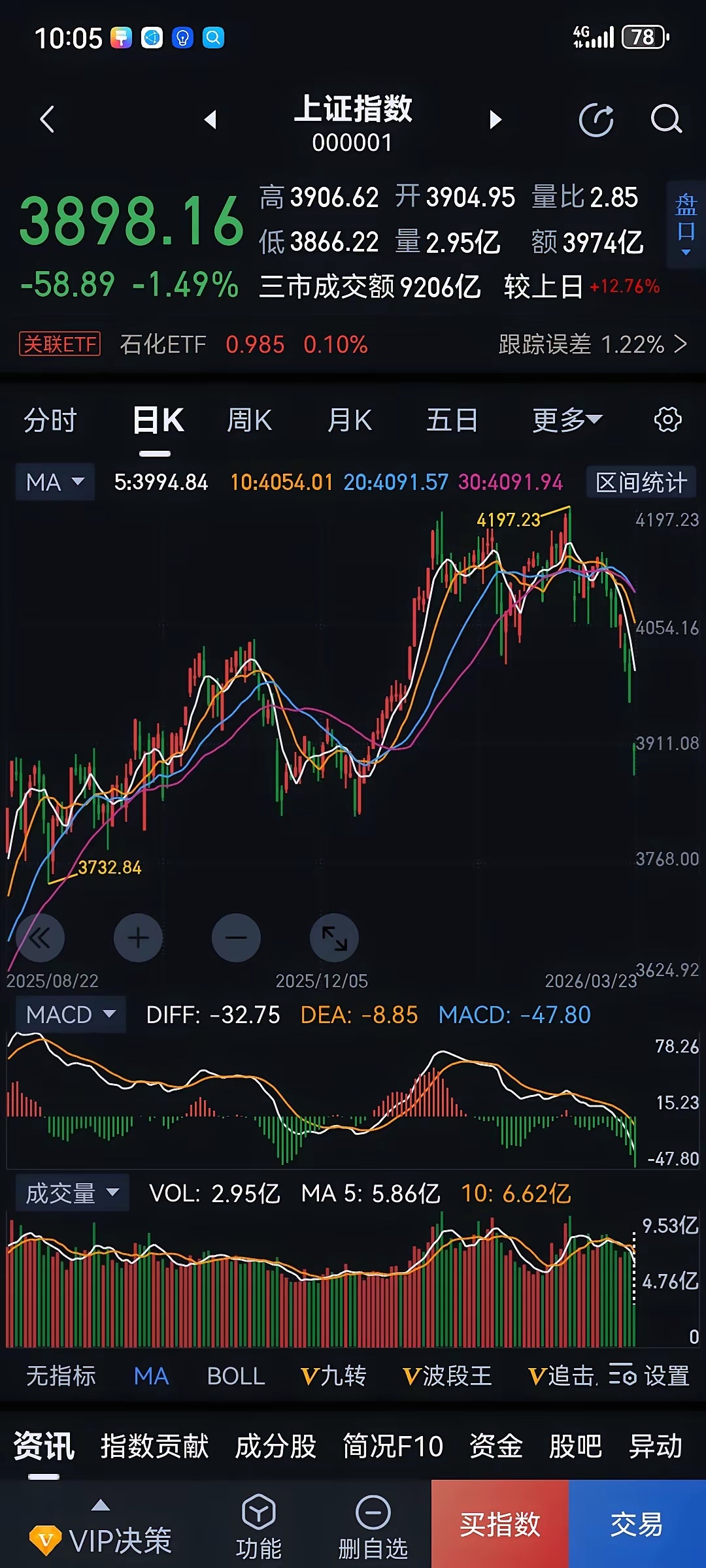This screenshot has height=1568, width=706.
Task: Expand the 盘口 side panel
Action: [686, 225]
